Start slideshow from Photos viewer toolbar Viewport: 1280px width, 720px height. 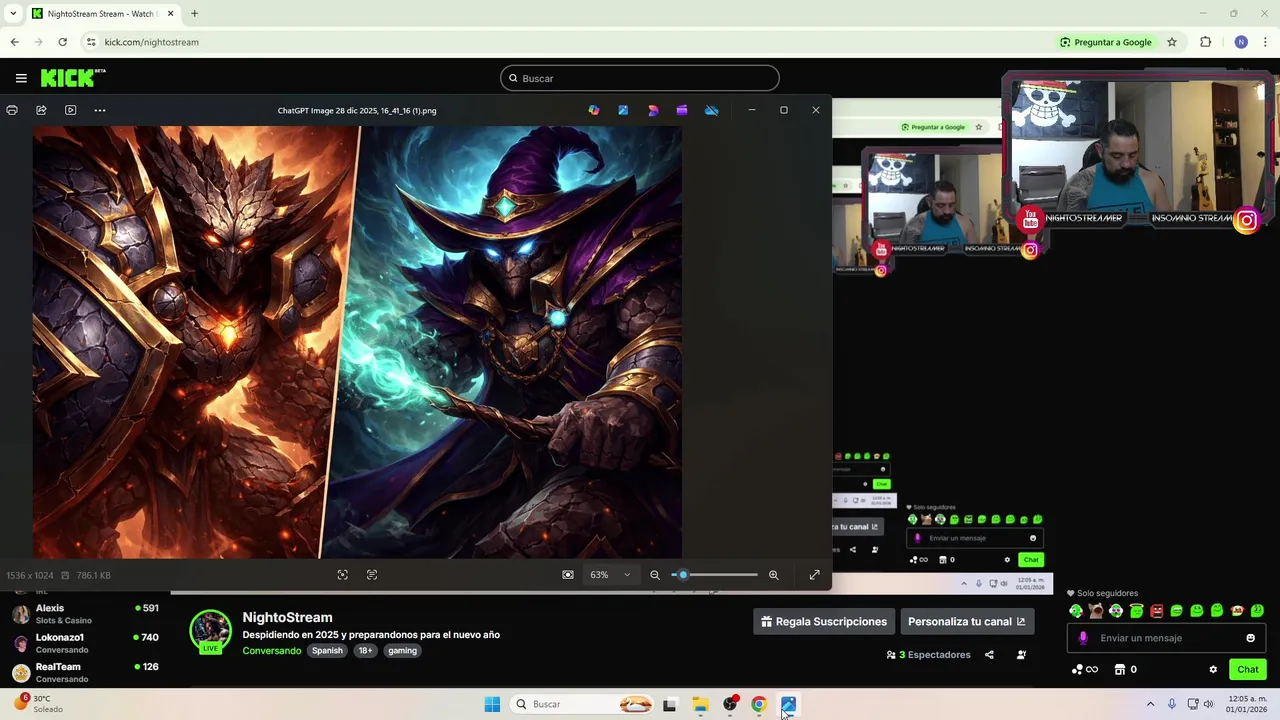[x=70, y=110]
